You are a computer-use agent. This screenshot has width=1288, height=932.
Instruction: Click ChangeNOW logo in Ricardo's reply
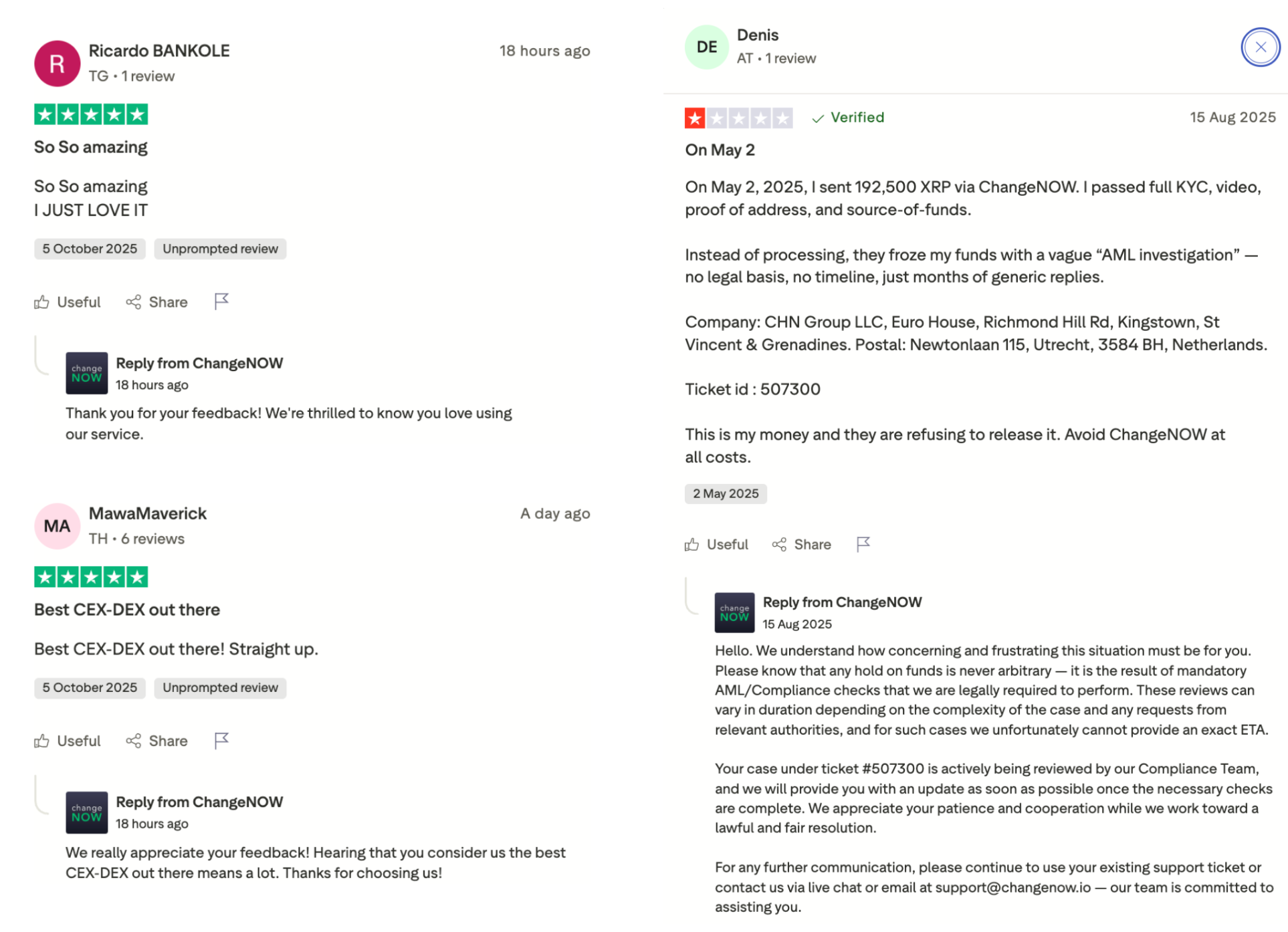click(87, 373)
